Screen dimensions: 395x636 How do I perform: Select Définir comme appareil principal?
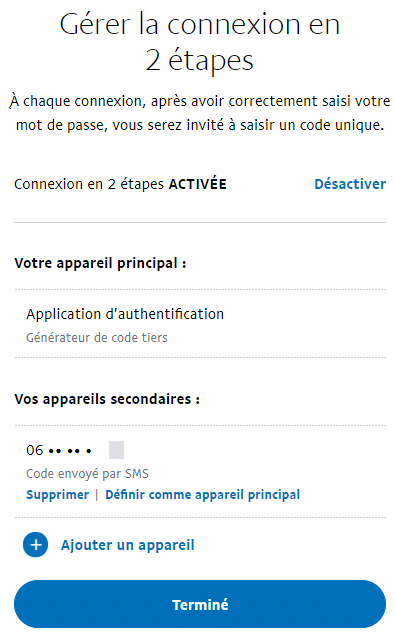[202, 494]
